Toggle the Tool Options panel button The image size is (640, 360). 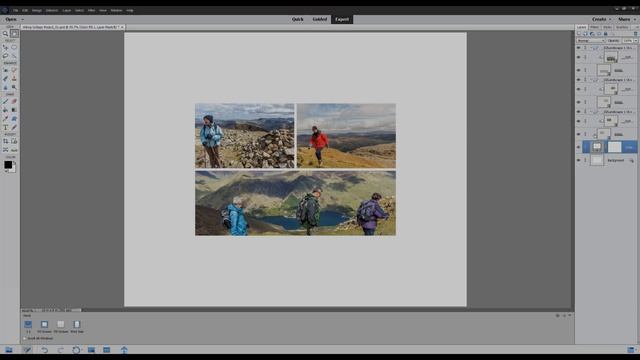click(x=27, y=350)
